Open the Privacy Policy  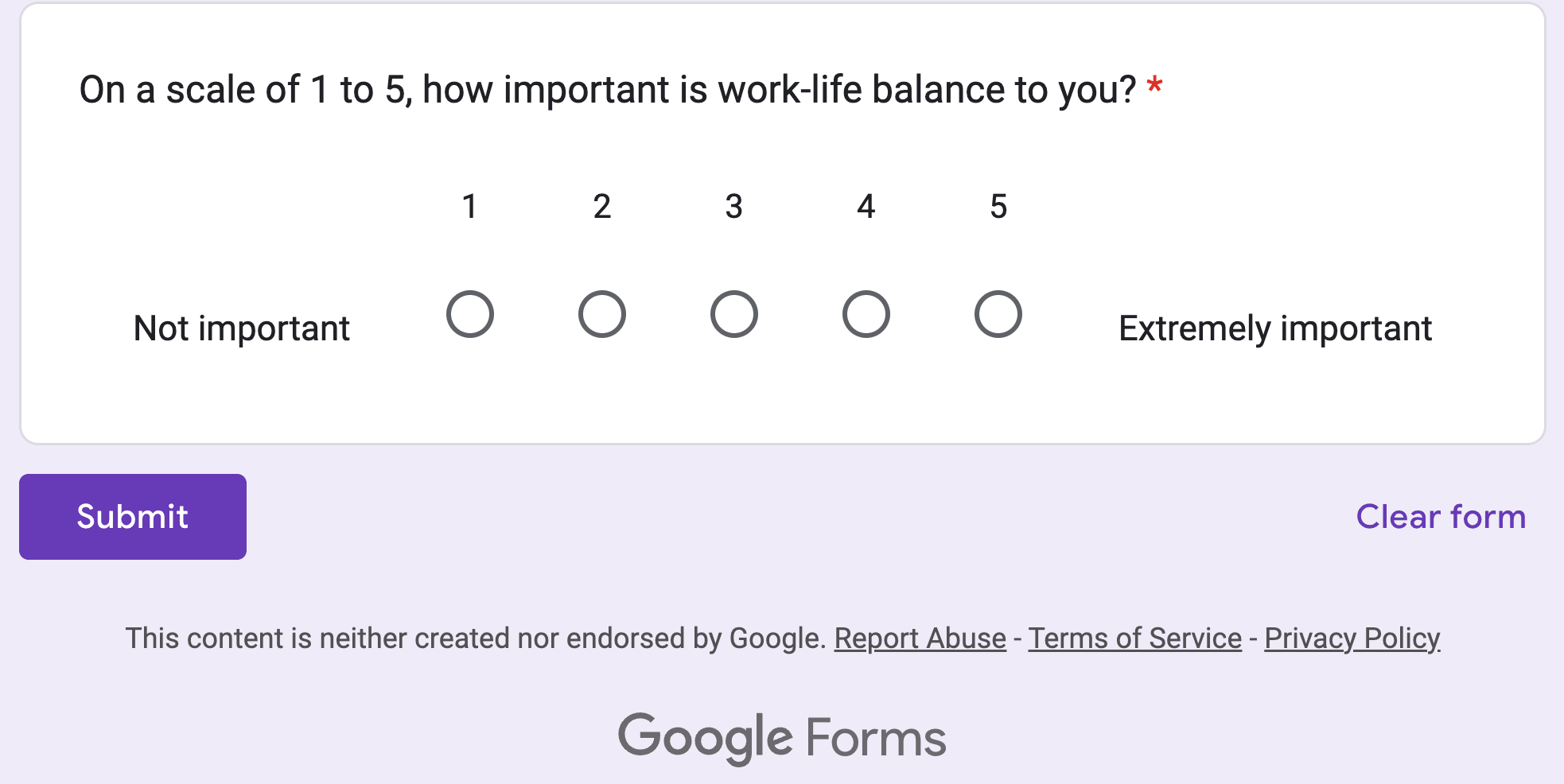(x=1352, y=638)
